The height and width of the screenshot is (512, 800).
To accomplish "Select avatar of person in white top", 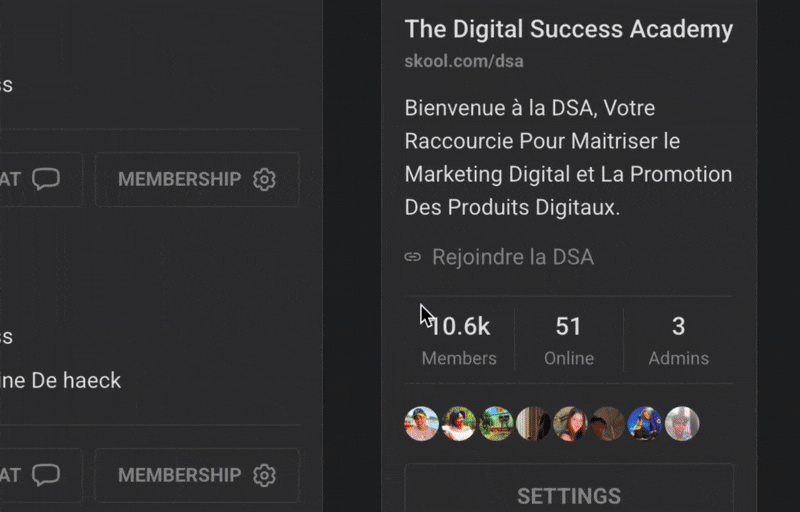I will (459, 424).
